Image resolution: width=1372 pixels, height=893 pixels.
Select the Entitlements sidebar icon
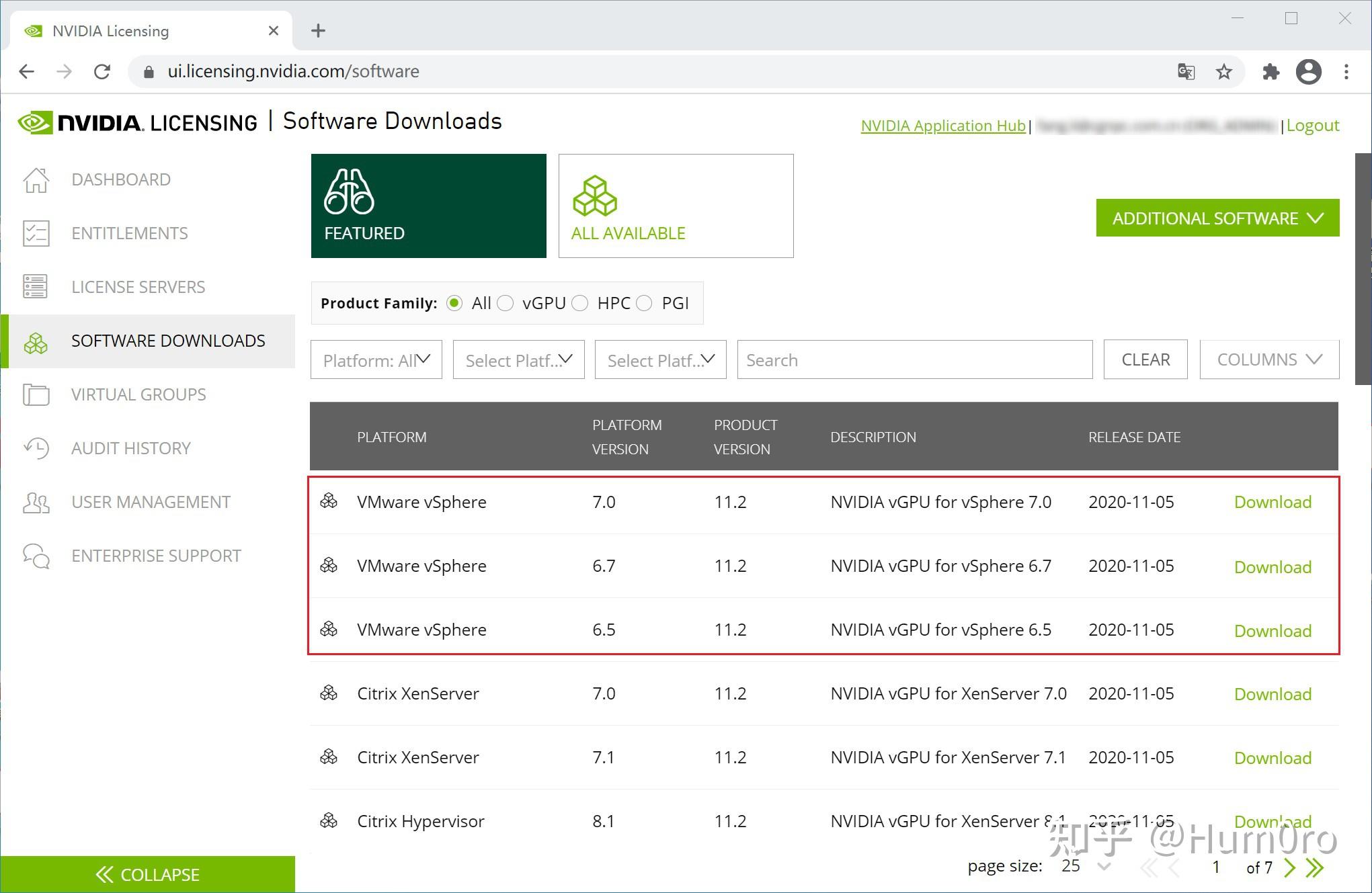37,233
